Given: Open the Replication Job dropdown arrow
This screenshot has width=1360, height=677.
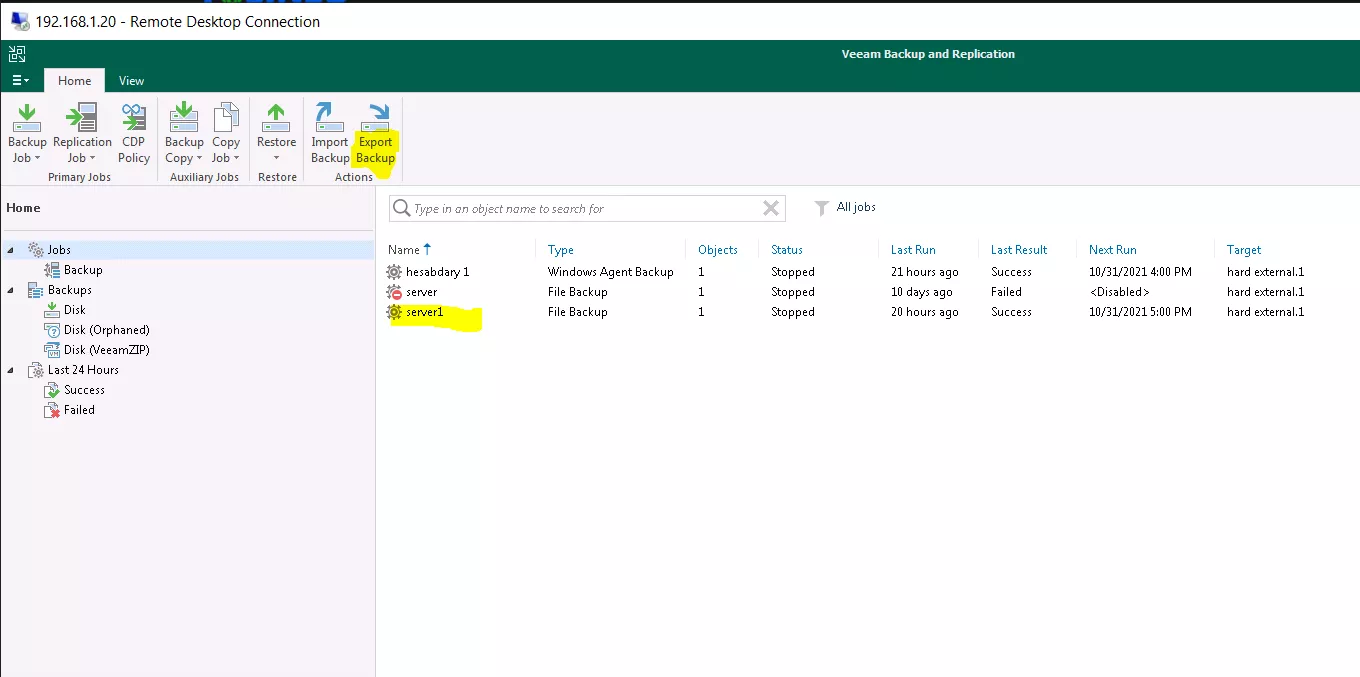Looking at the screenshot, I should 92,158.
